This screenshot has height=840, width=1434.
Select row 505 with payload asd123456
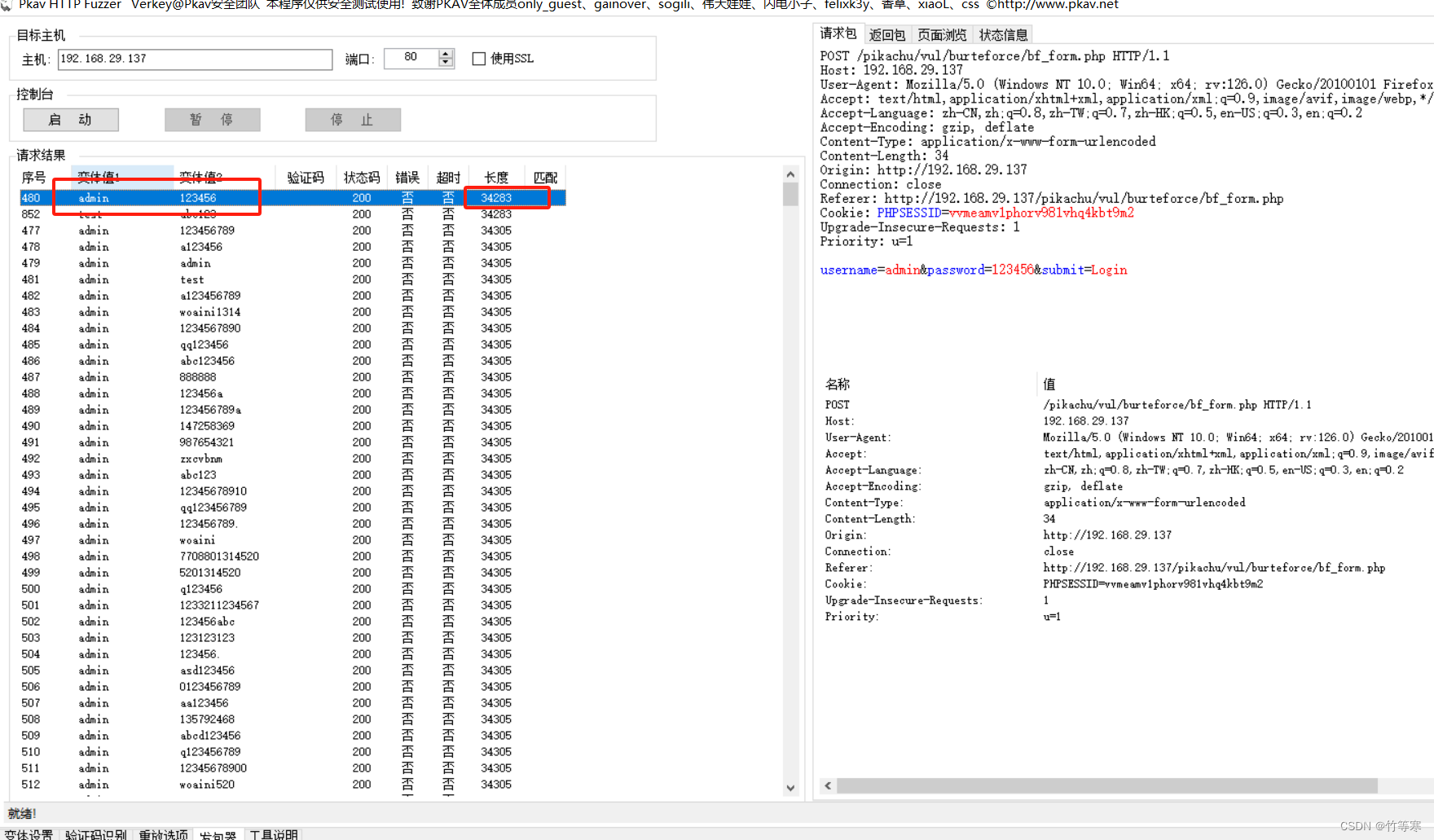tap(292, 671)
